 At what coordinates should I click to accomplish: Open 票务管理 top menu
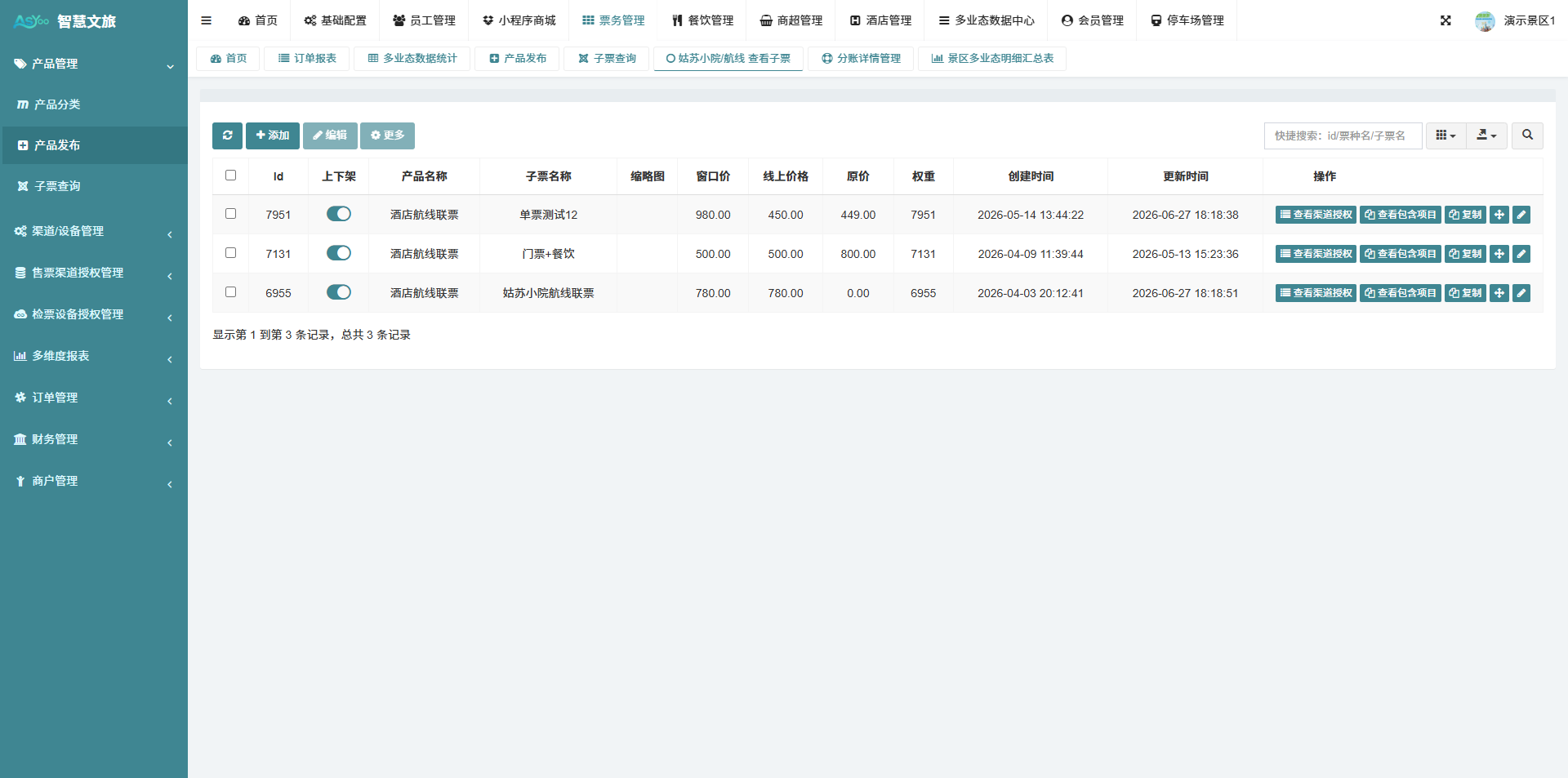pos(613,20)
